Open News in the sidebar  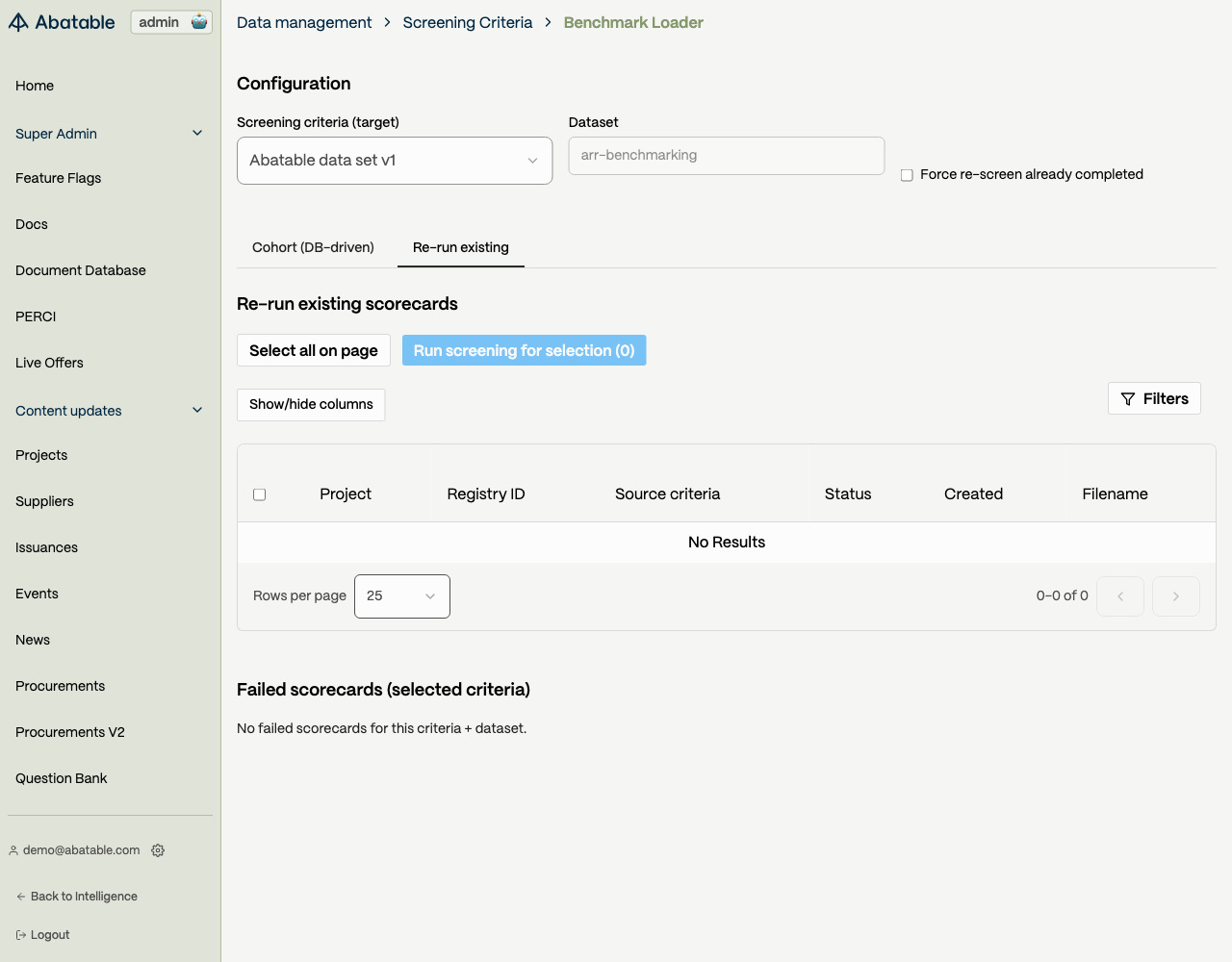(33, 640)
